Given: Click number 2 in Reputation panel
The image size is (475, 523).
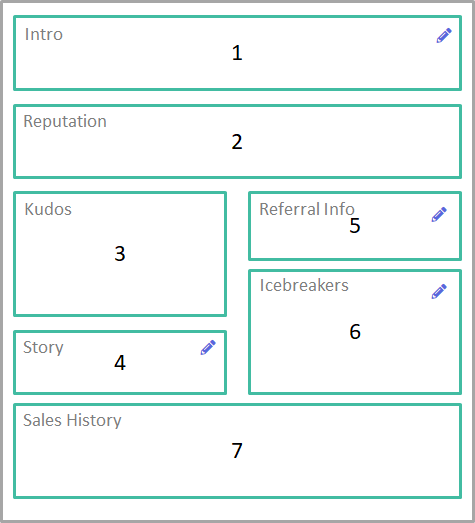Looking at the screenshot, I should pyautogui.click(x=237, y=142).
